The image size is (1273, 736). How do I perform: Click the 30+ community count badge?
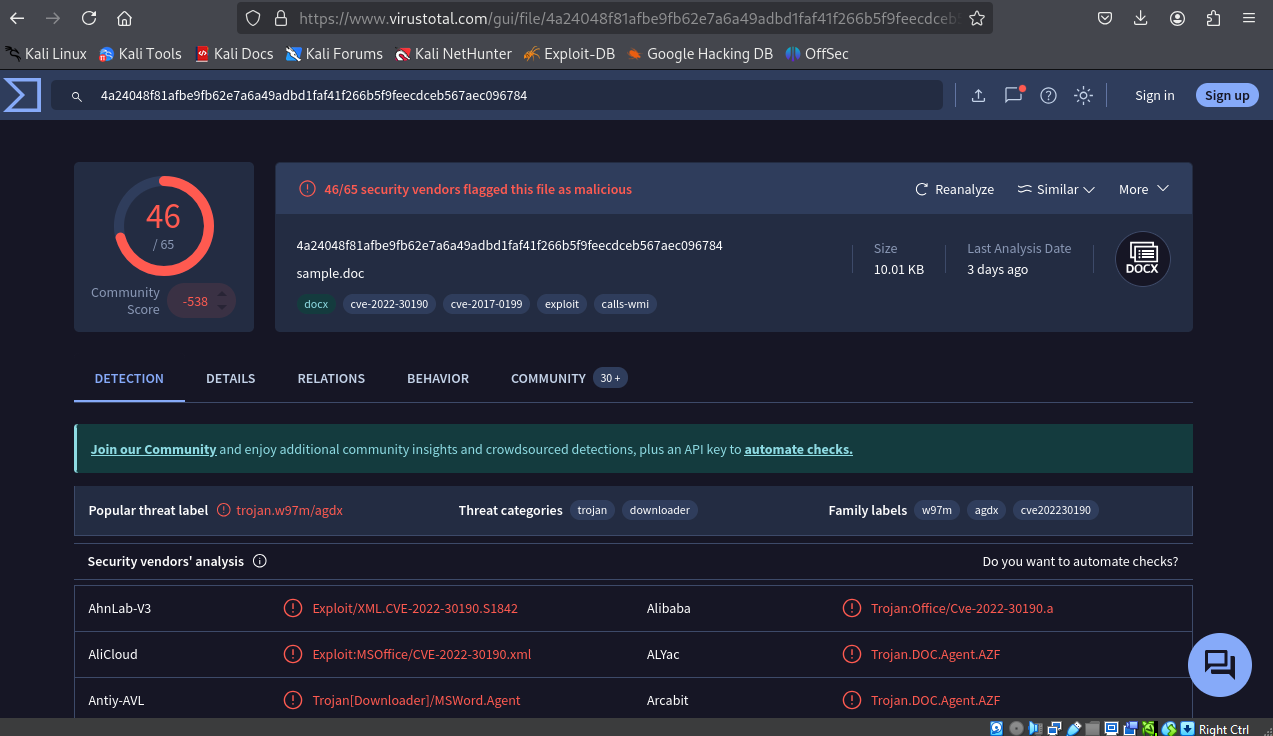pyautogui.click(x=610, y=378)
